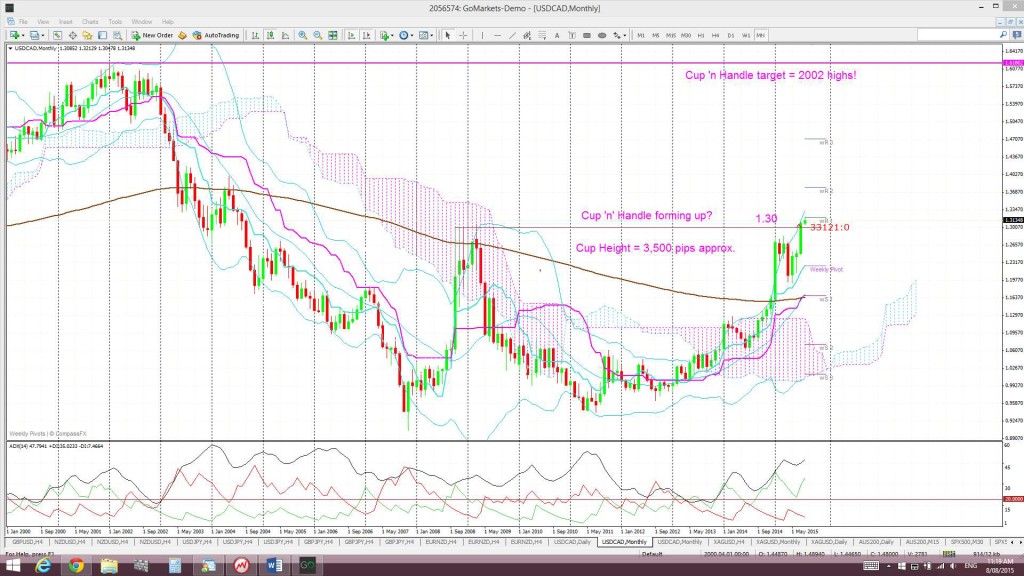Viewport: 1024px width, 576px height.
Task: Open the Market Watch window icon
Action: [57, 35]
